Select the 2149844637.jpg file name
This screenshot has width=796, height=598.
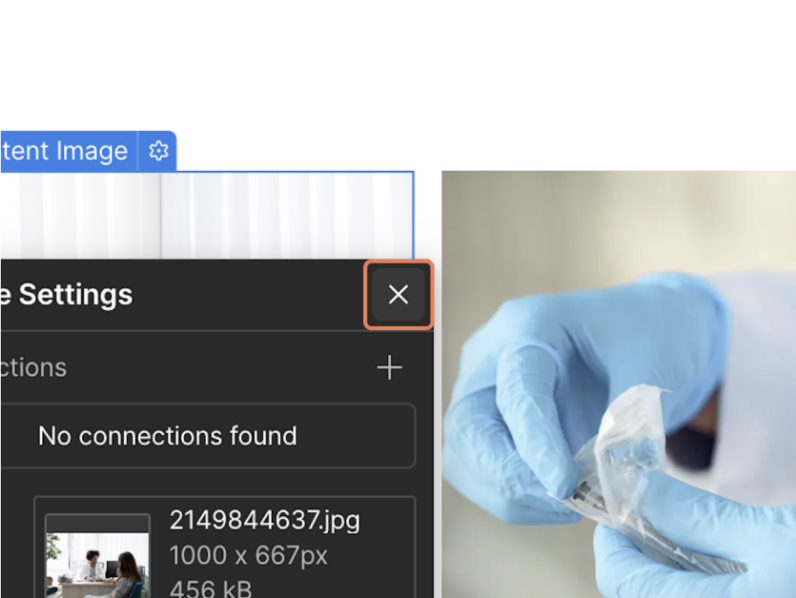click(264, 520)
